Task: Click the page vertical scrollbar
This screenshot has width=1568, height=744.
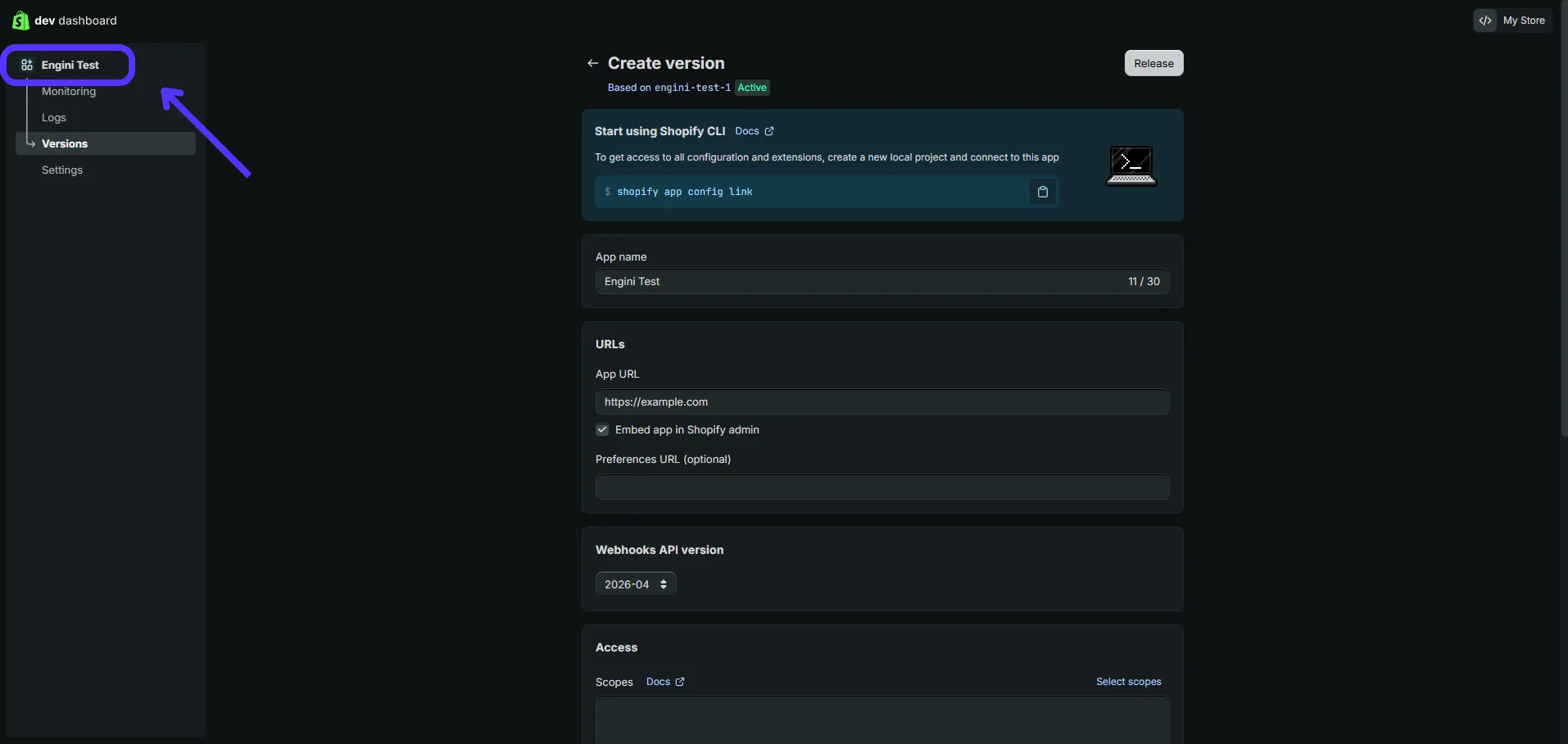Action: point(1563,219)
